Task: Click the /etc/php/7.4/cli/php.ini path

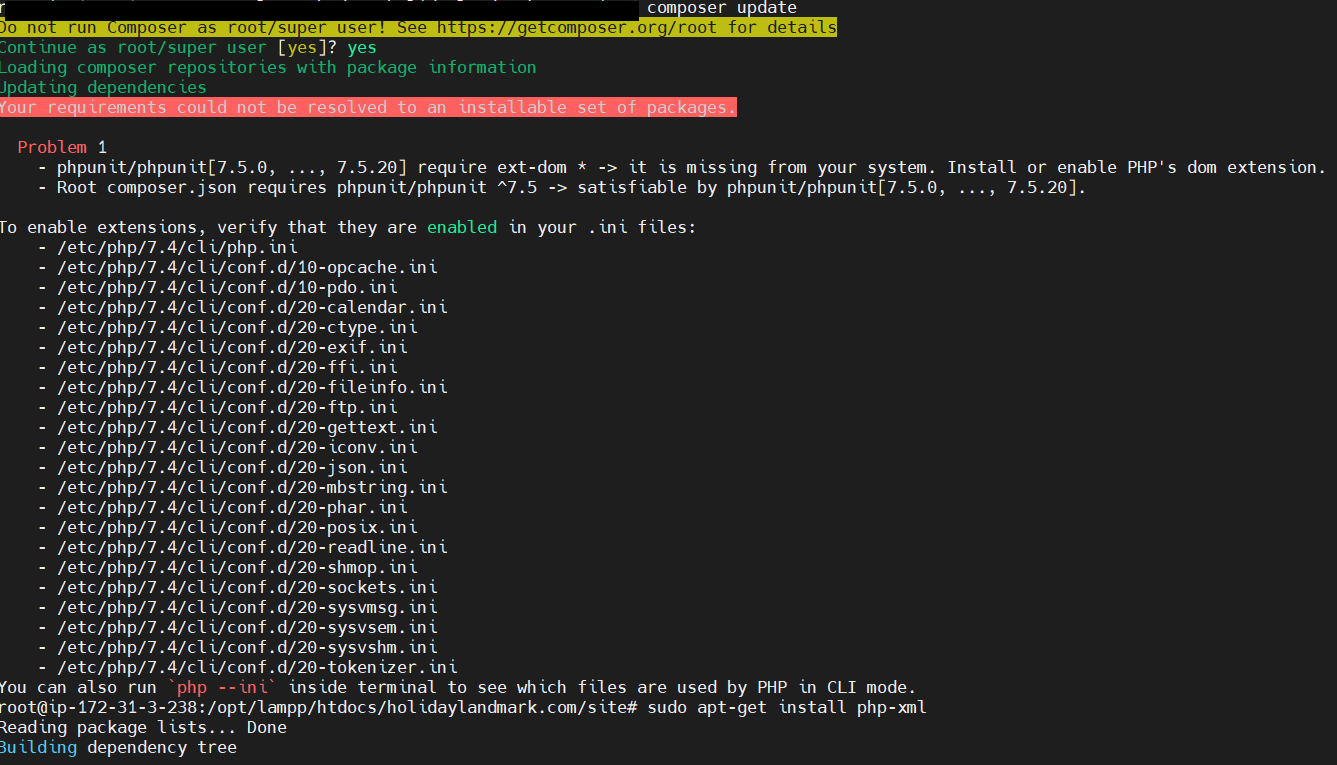Action: click(177, 247)
